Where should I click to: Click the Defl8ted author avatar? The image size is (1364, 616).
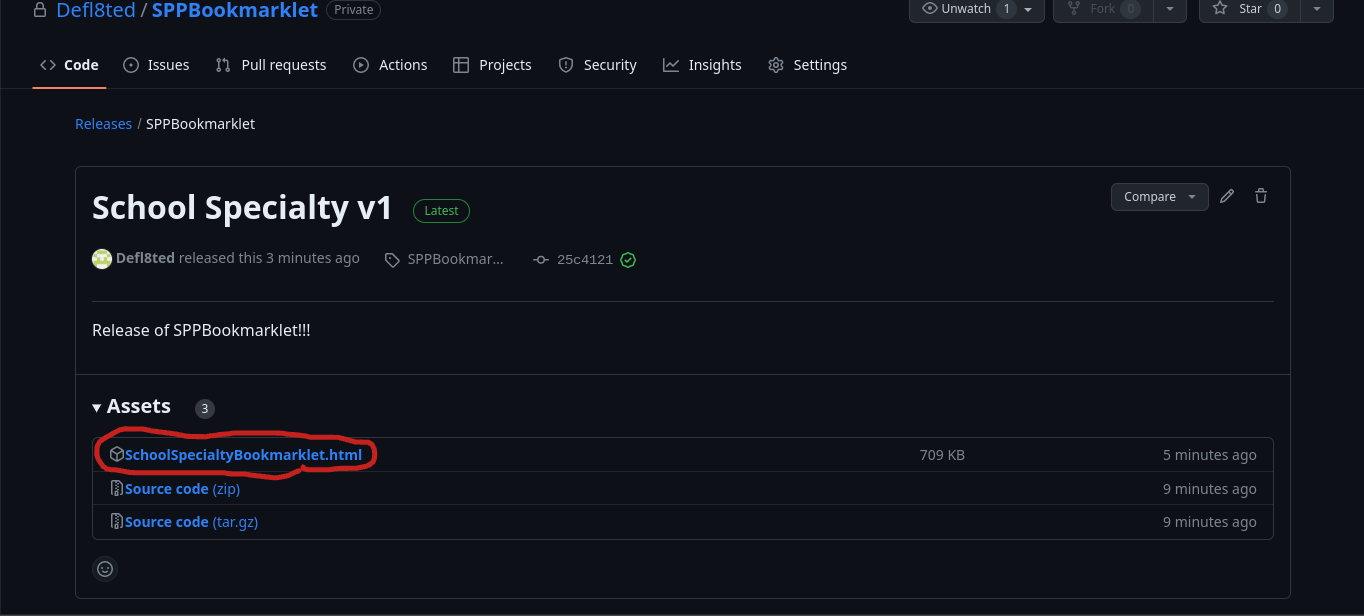tap(102, 259)
